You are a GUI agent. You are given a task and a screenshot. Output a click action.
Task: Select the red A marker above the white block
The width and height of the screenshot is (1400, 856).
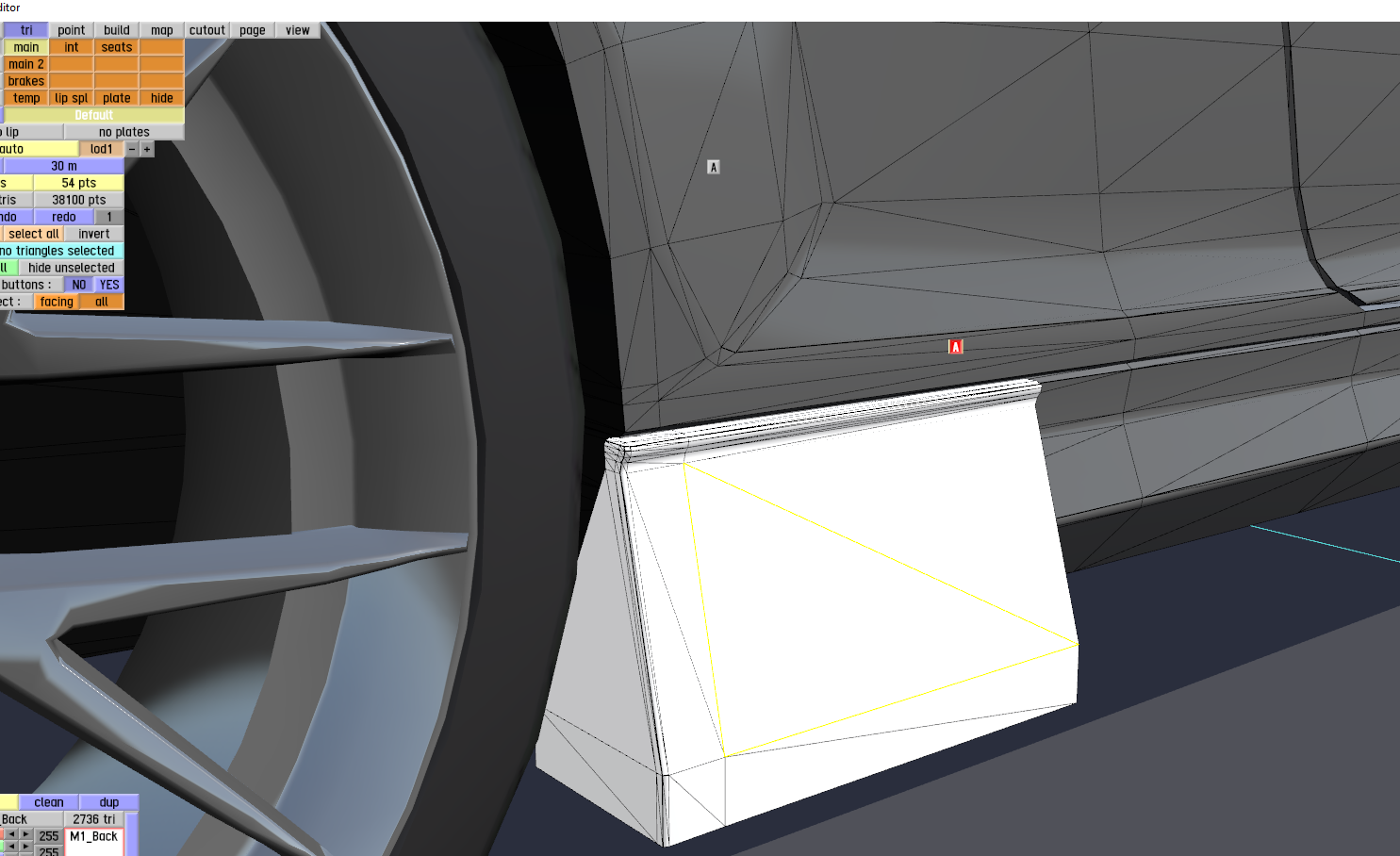pos(955,347)
